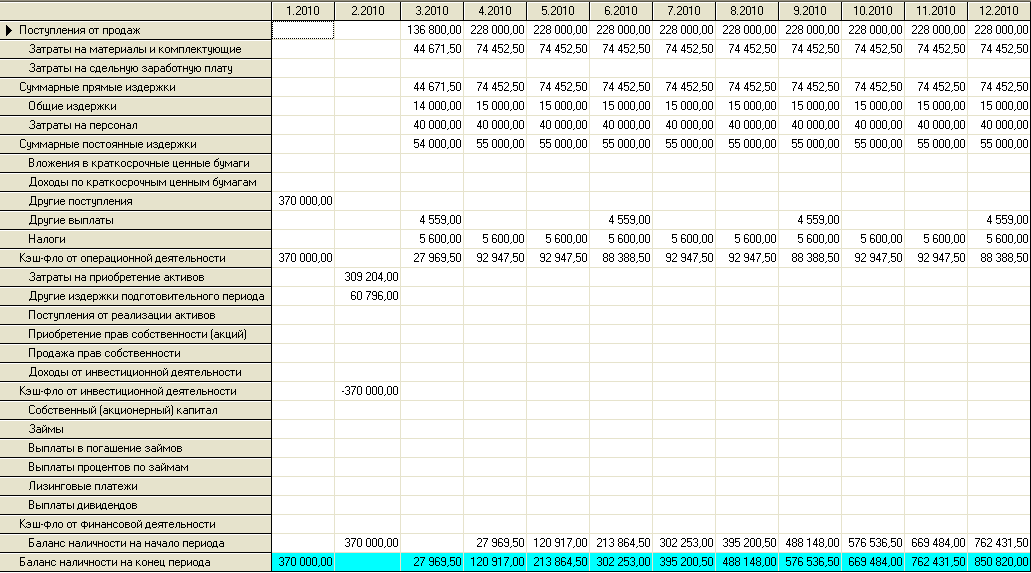This screenshot has width=1031, height=573.
Task: Select the 6.2010 column header
Action: click(x=621, y=11)
